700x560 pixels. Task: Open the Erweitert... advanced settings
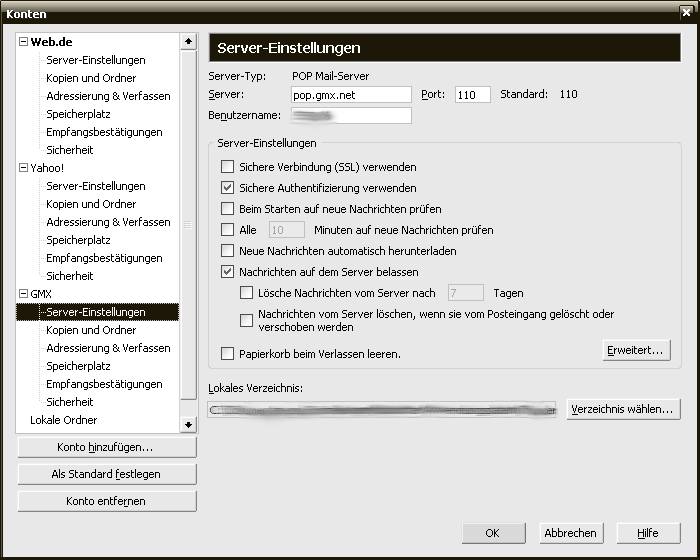pyautogui.click(x=636, y=350)
